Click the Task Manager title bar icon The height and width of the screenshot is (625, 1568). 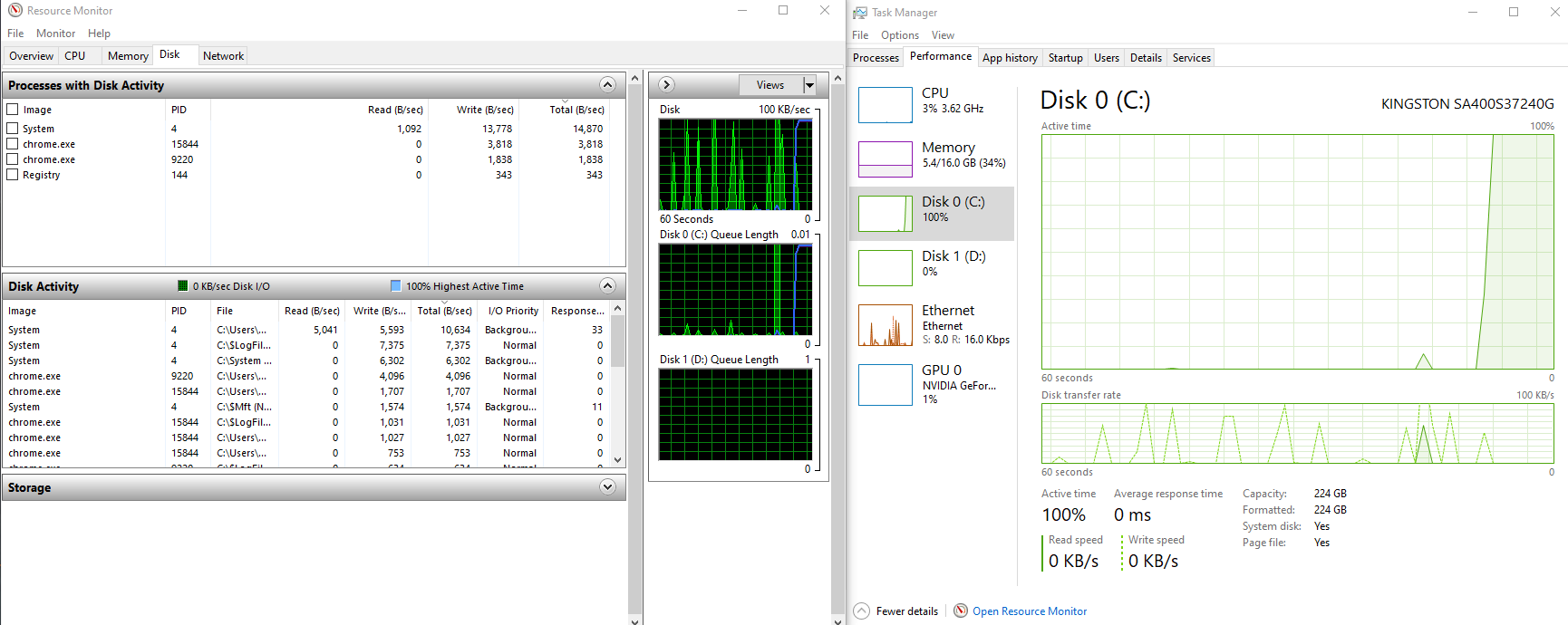860,13
